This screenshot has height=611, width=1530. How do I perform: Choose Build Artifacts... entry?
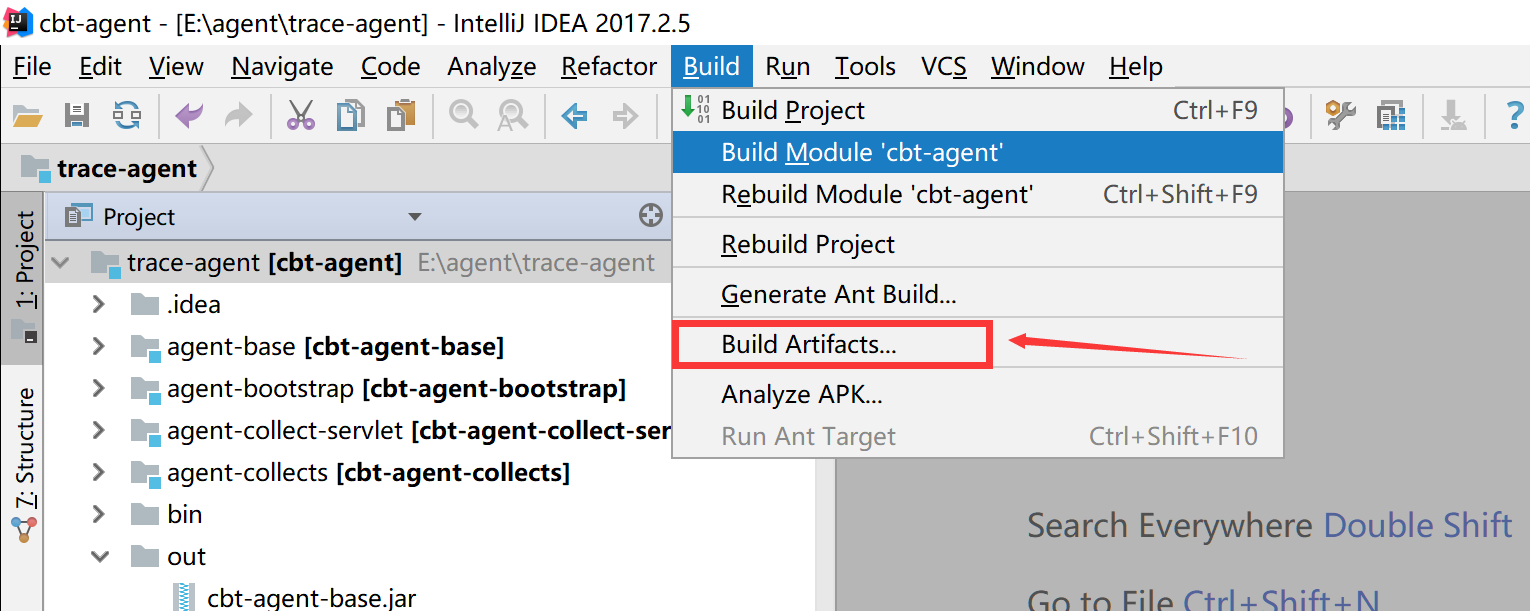click(978, 344)
